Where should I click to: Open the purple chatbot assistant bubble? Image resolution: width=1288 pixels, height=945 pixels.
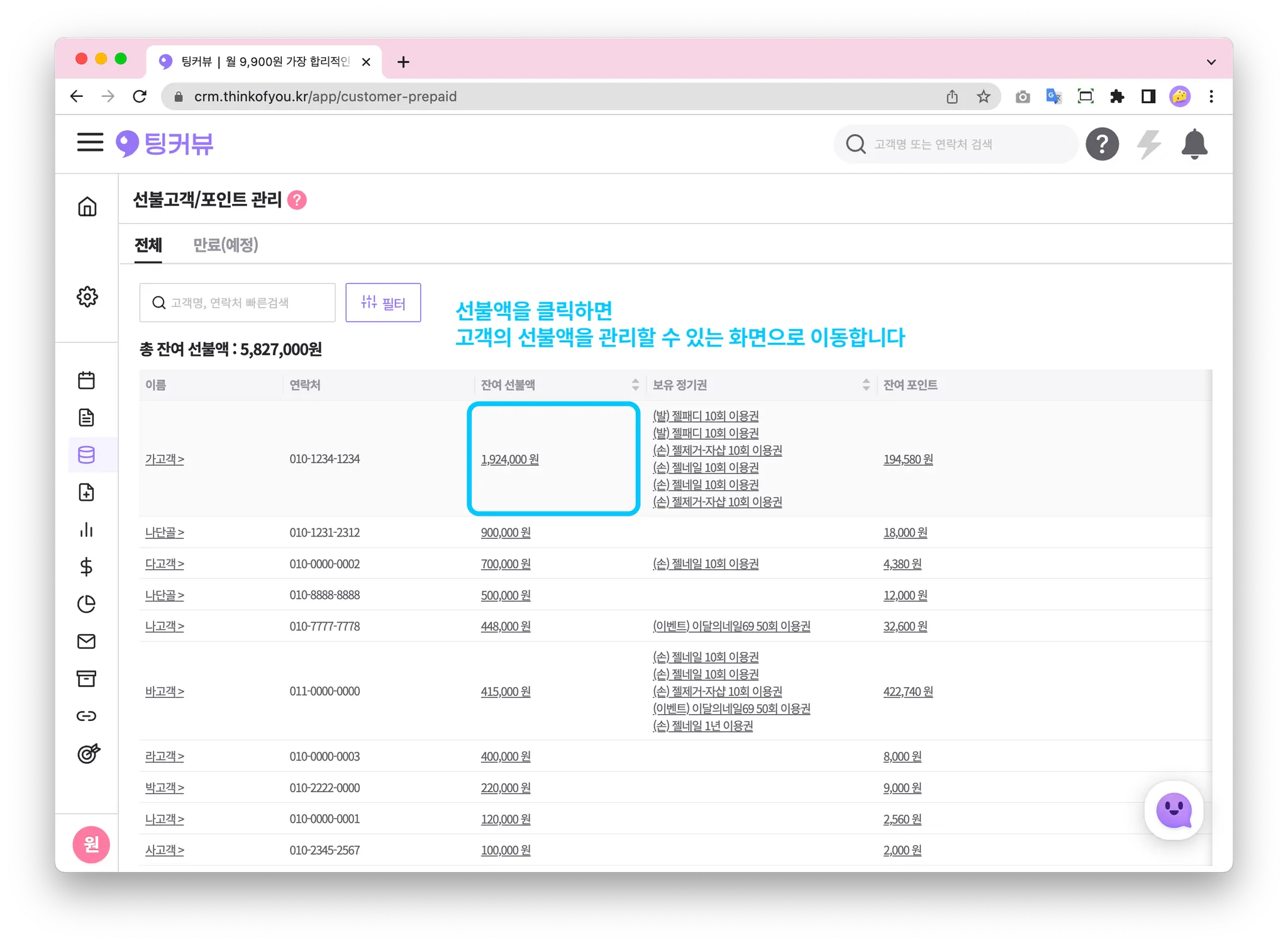pyautogui.click(x=1174, y=810)
